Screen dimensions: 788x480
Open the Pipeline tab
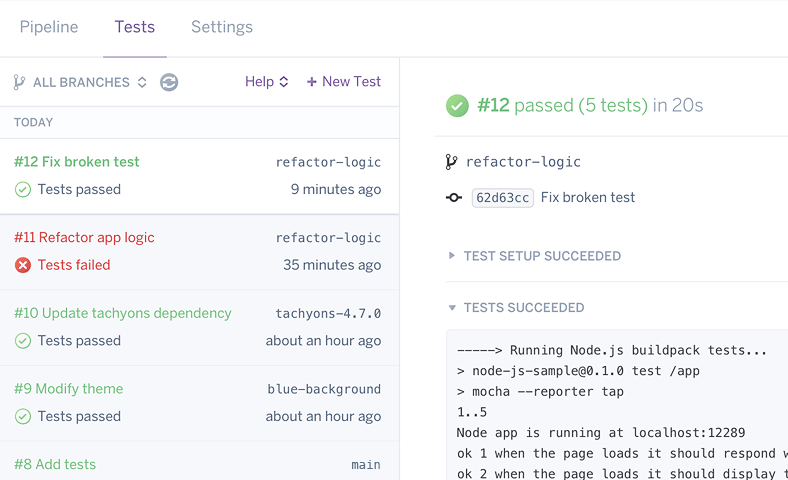(x=49, y=27)
